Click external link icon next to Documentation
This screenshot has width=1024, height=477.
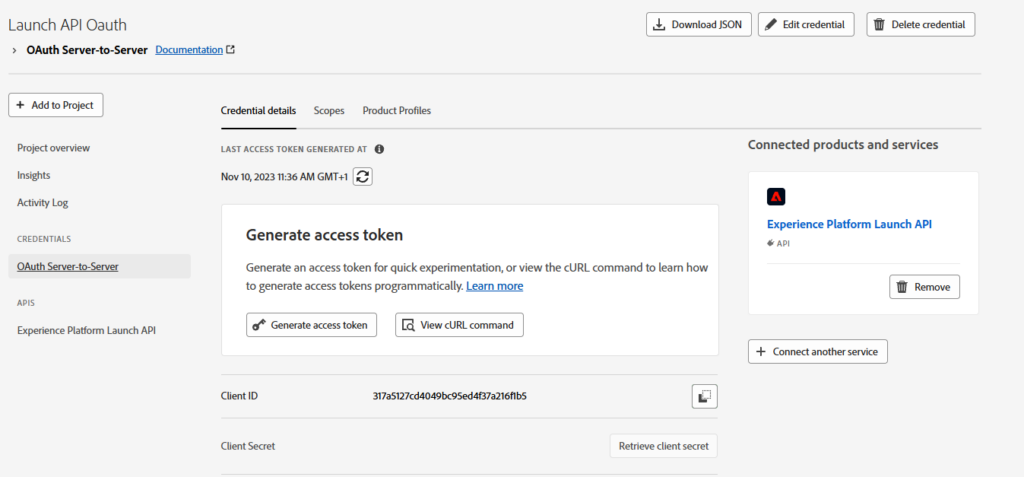click(x=231, y=49)
